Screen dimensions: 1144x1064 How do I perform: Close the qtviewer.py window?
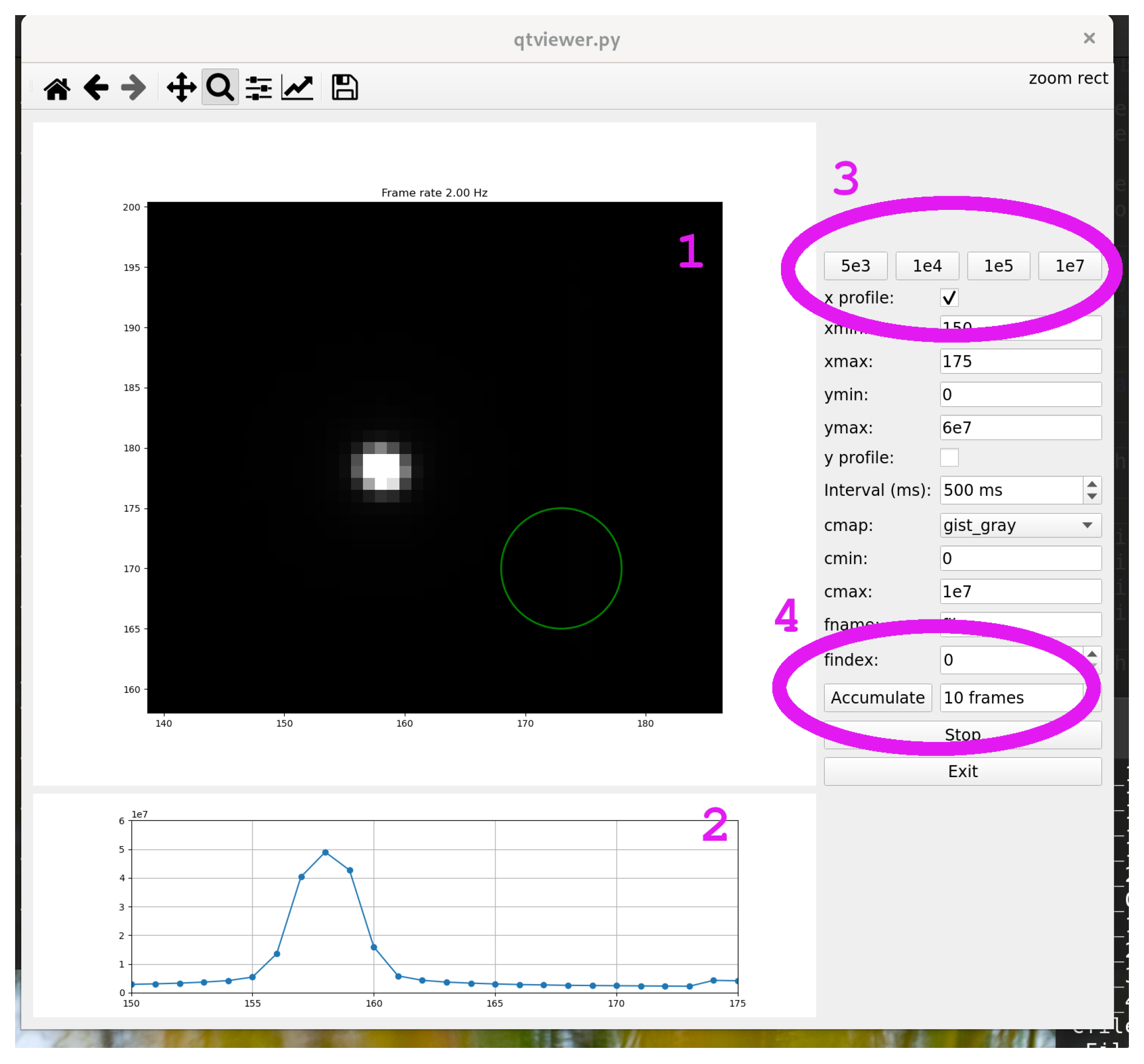[x=1089, y=39]
